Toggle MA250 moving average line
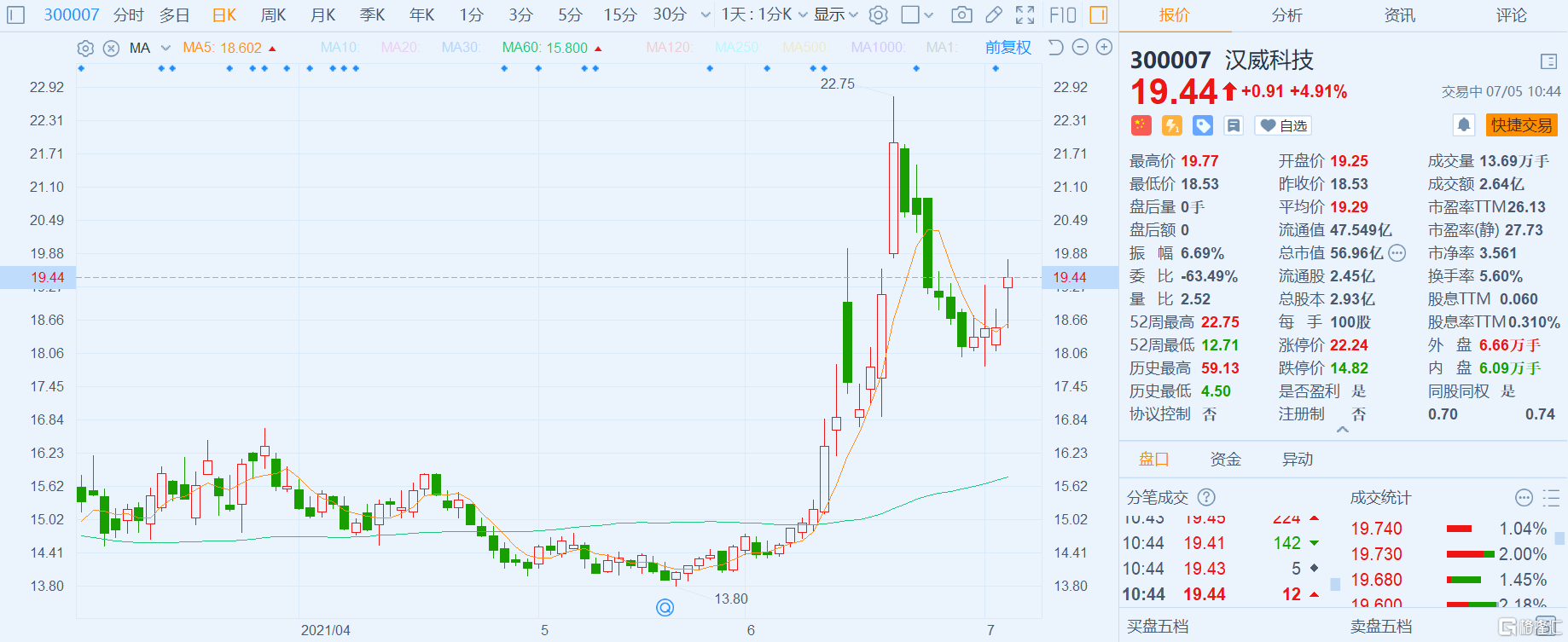This screenshot has width=1568, height=642. [738, 48]
